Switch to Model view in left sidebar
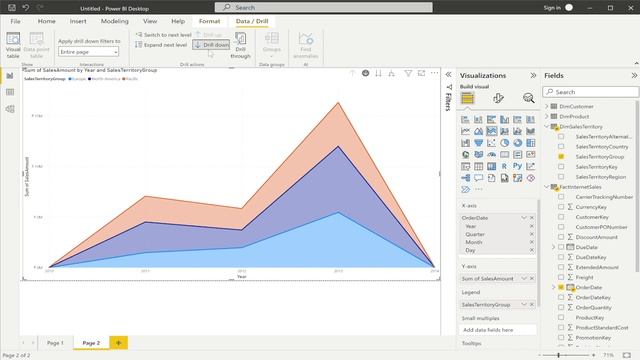 [x=10, y=109]
